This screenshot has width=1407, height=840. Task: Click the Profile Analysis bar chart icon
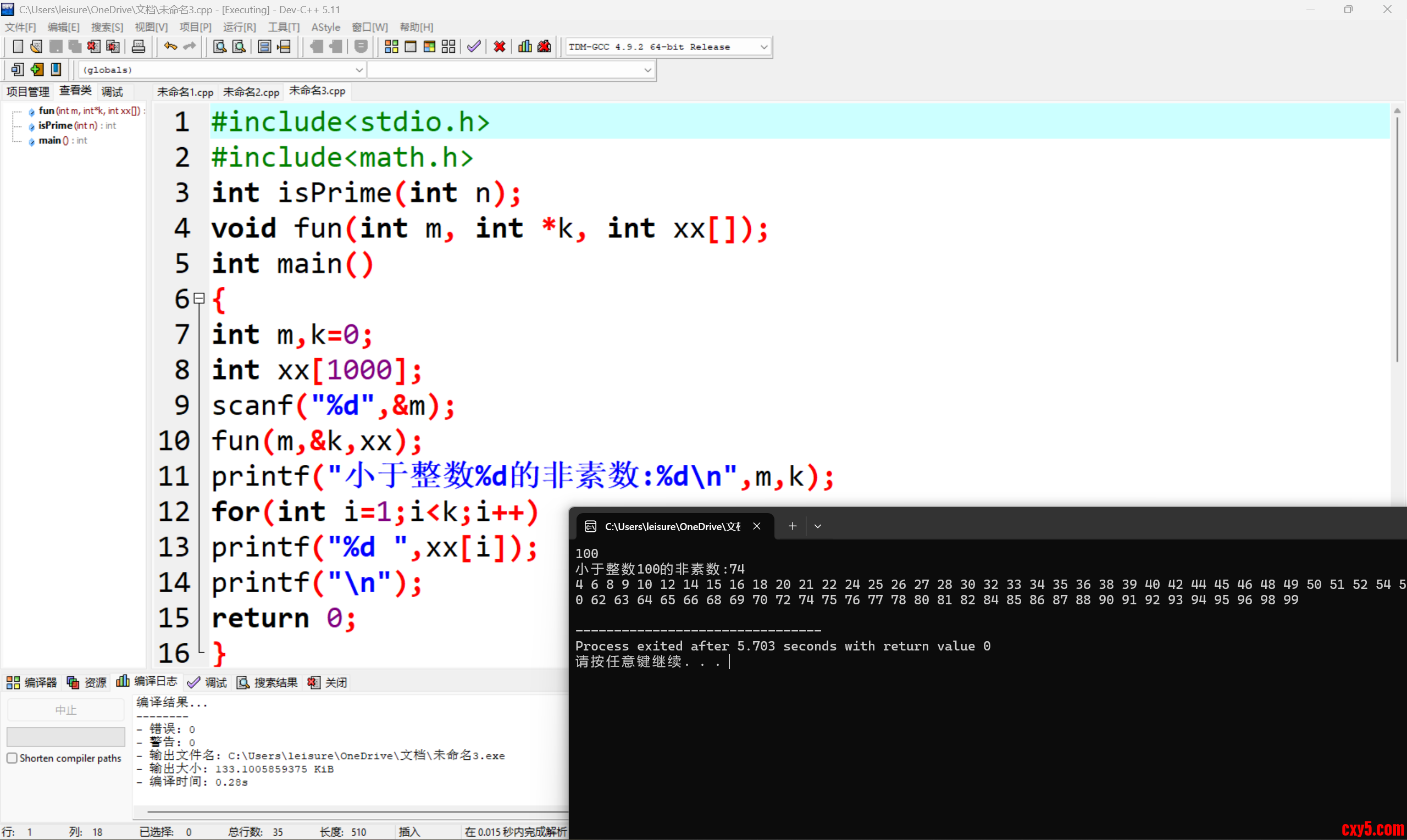525,46
